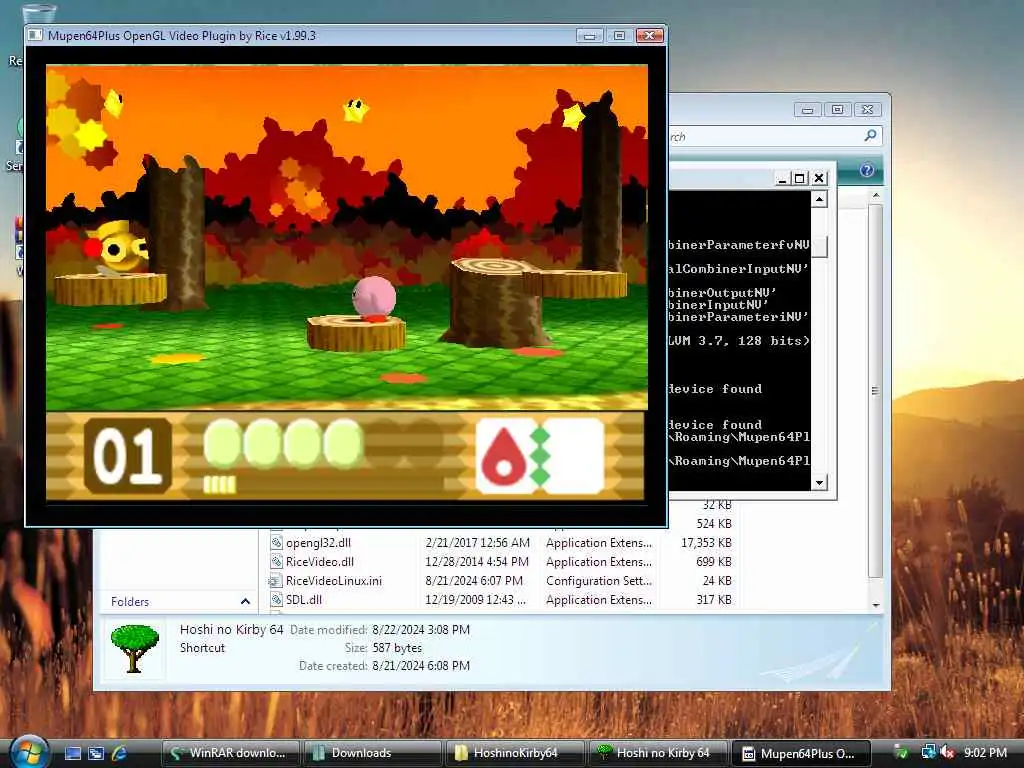Click Size 587 bytes value in details pane
1024x768 pixels.
397,648
